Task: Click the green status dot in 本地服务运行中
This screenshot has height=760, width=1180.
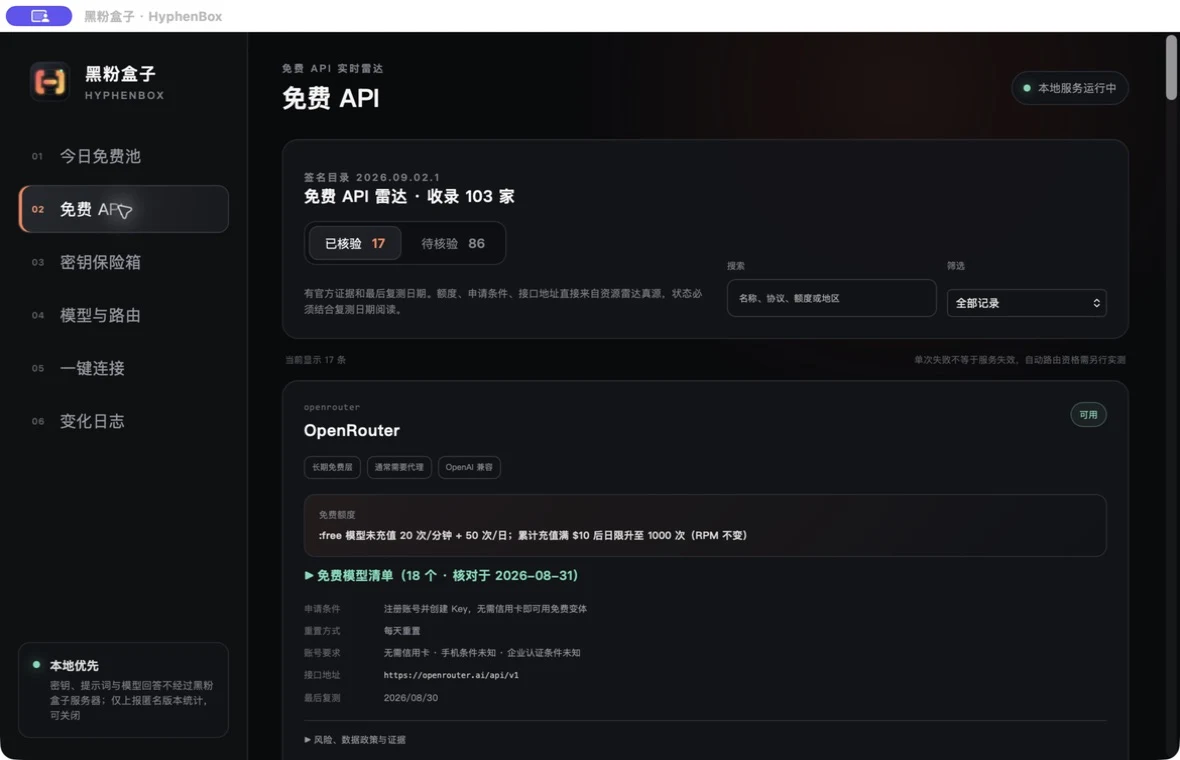Action: point(1026,88)
